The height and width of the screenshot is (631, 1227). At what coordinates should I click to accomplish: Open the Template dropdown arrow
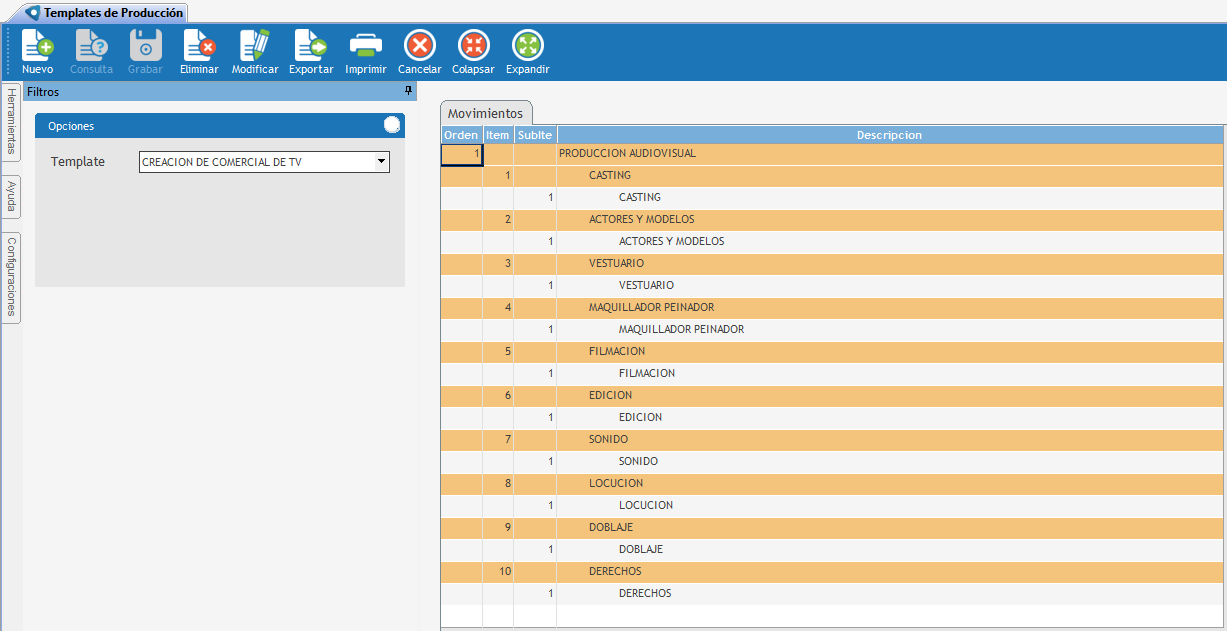[381, 162]
